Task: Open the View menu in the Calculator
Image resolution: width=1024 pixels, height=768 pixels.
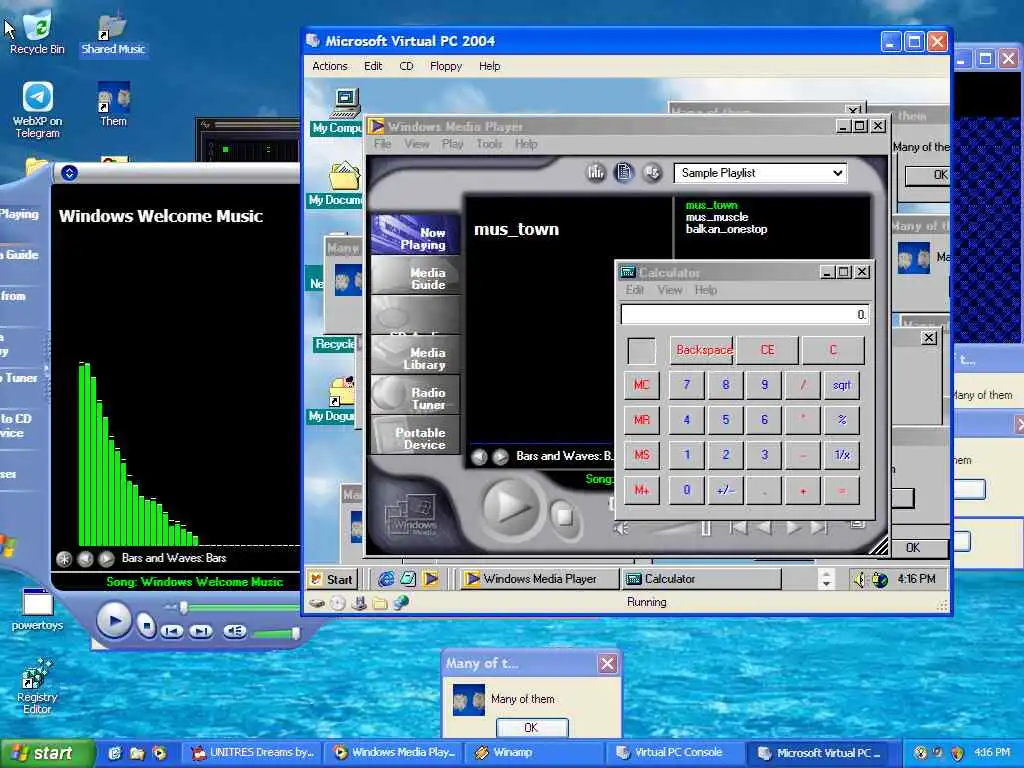Action: pyautogui.click(x=669, y=290)
